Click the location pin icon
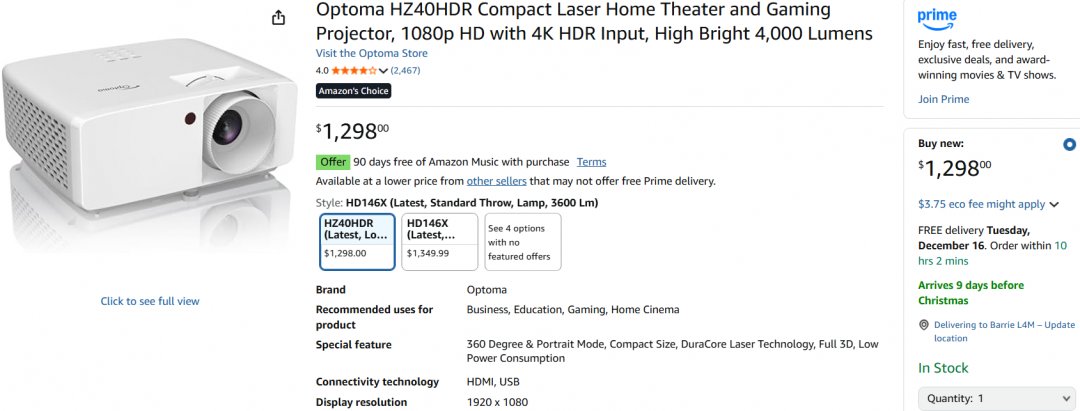 924,325
